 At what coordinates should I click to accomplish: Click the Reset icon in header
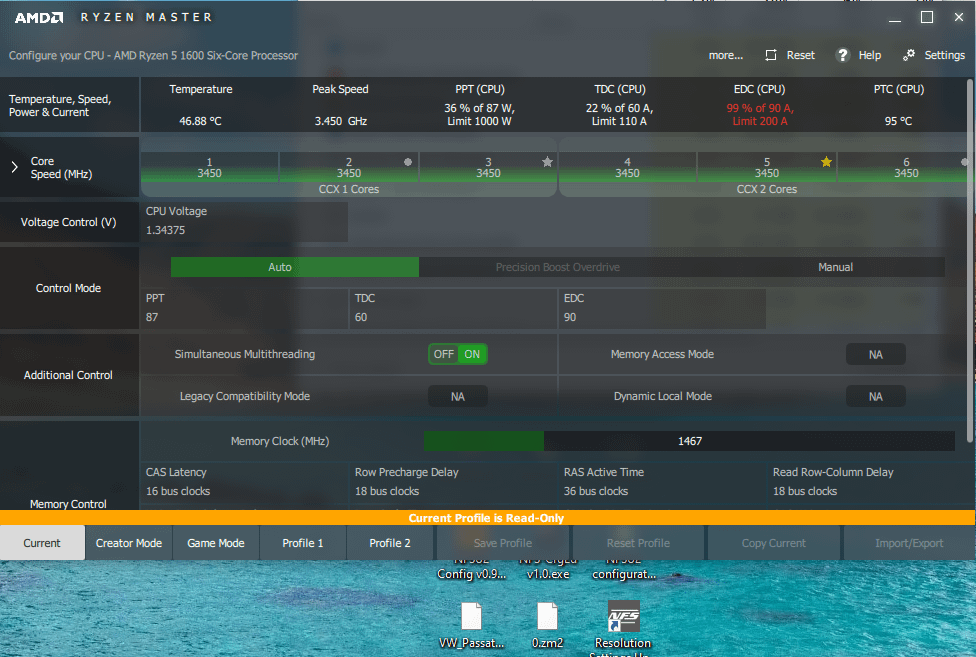pos(771,55)
